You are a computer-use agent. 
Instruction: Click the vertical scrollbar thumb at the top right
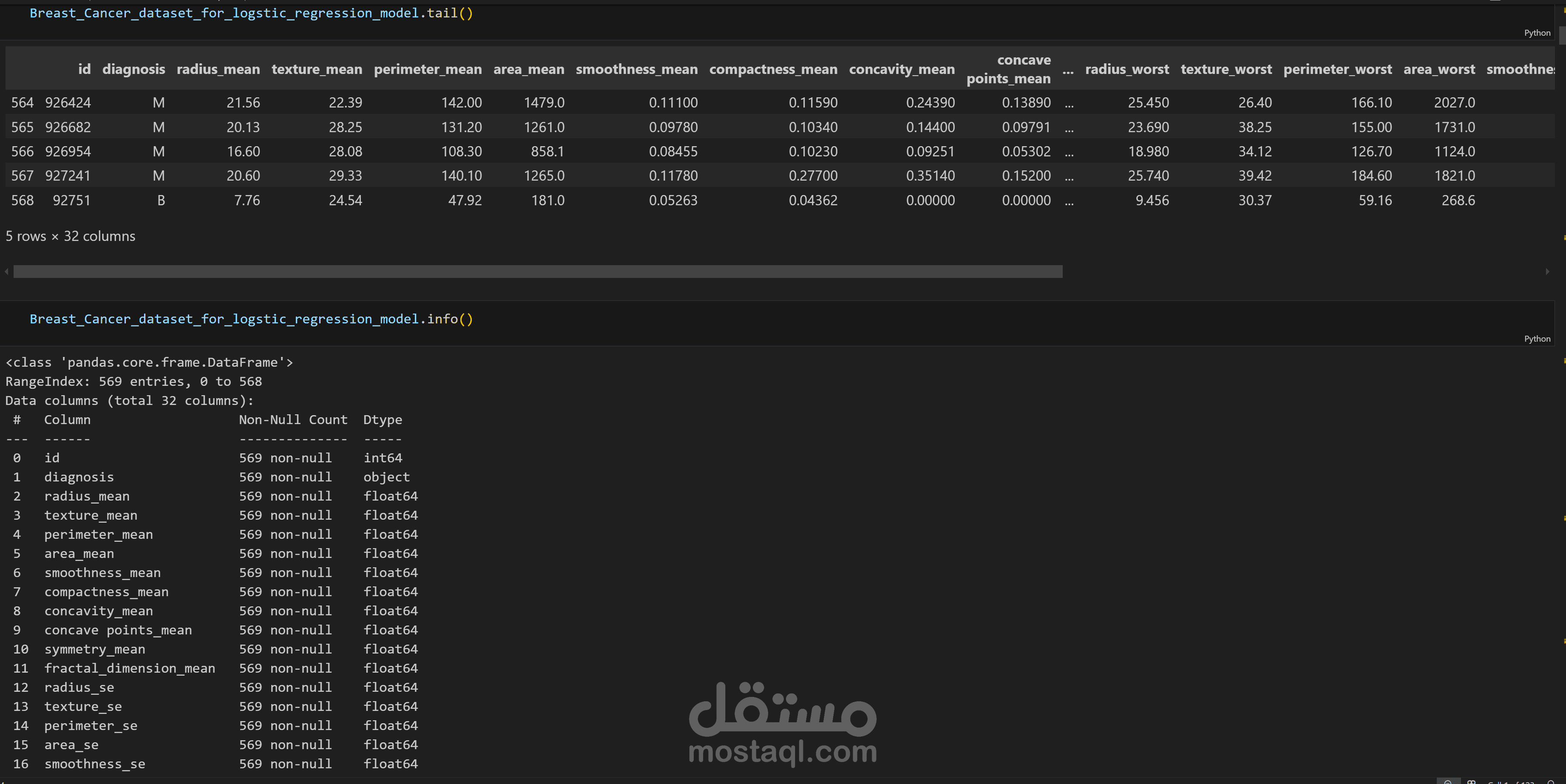pyautogui.click(x=1562, y=35)
